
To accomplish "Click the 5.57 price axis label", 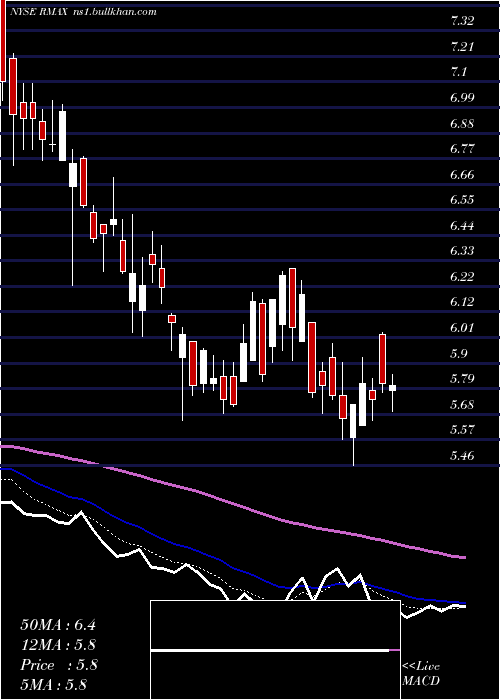I will coord(462,430).
